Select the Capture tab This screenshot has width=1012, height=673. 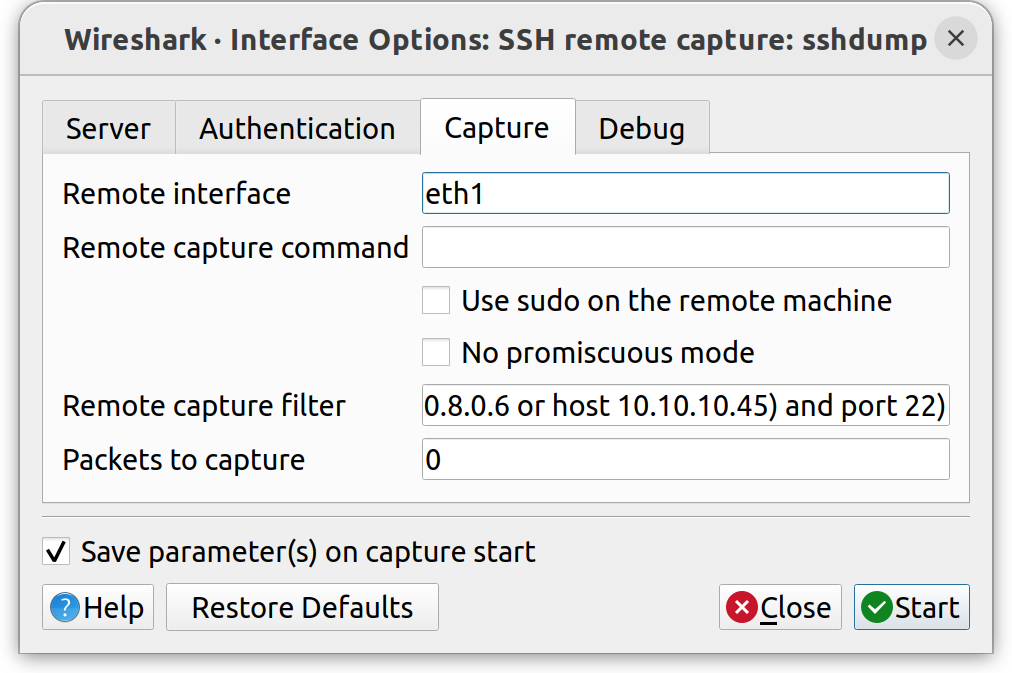[x=496, y=128]
